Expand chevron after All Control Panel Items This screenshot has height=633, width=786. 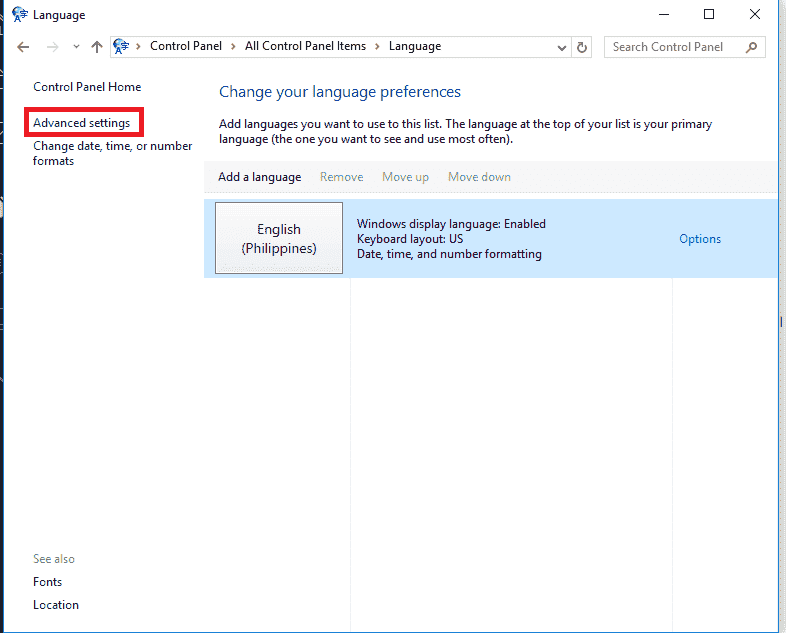click(377, 47)
